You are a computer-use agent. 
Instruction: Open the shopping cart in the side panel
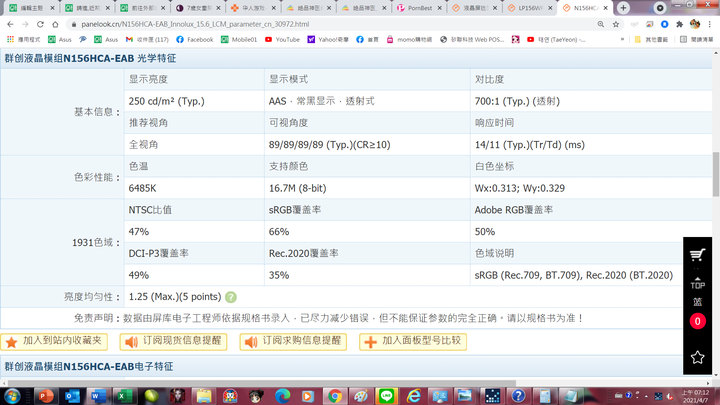[x=697, y=255]
